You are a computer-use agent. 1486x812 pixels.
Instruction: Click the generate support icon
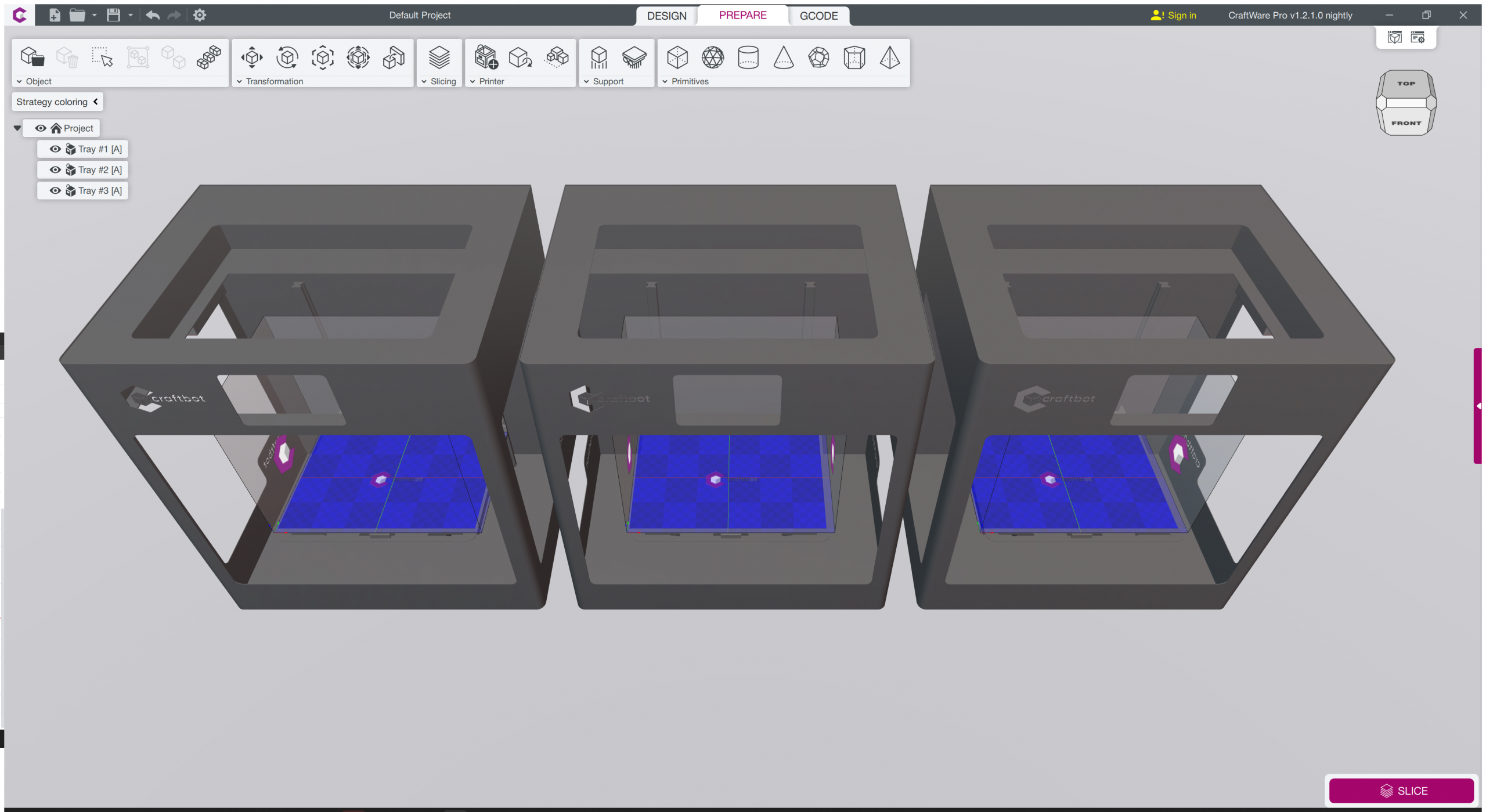[598, 57]
